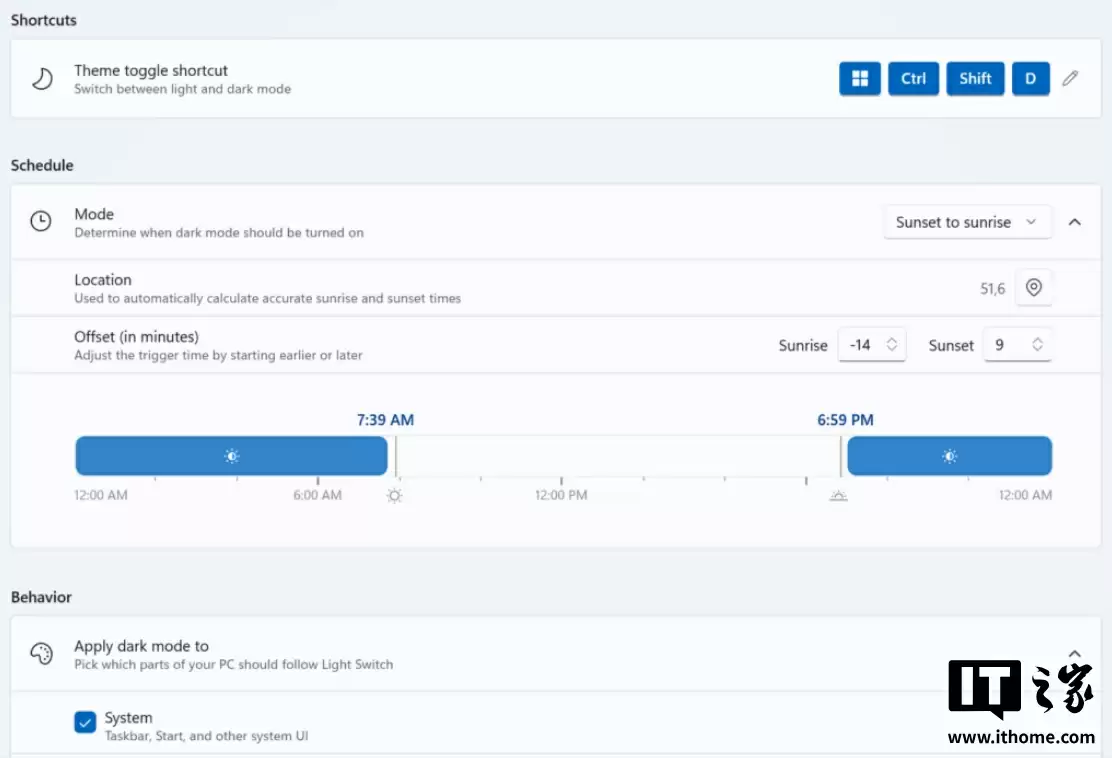Click the right blue dark-mode timeline bar
Image resolution: width=1112 pixels, height=758 pixels.
pos(949,456)
